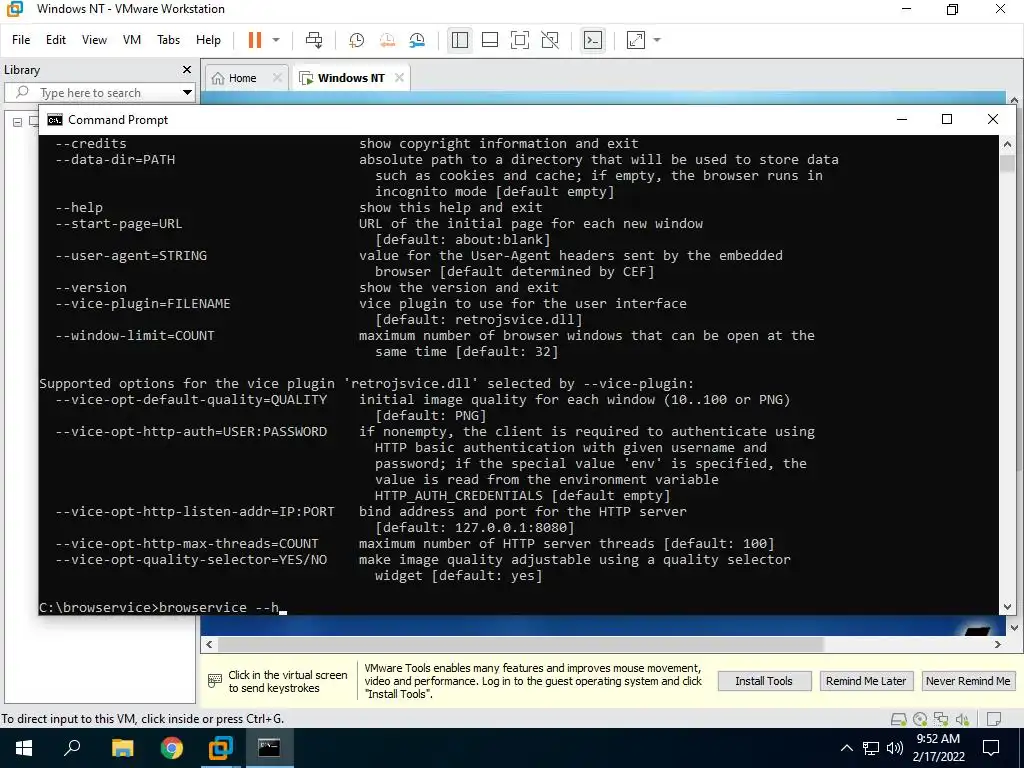
Task: Click the Install Tools button
Action: [x=764, y=681]
